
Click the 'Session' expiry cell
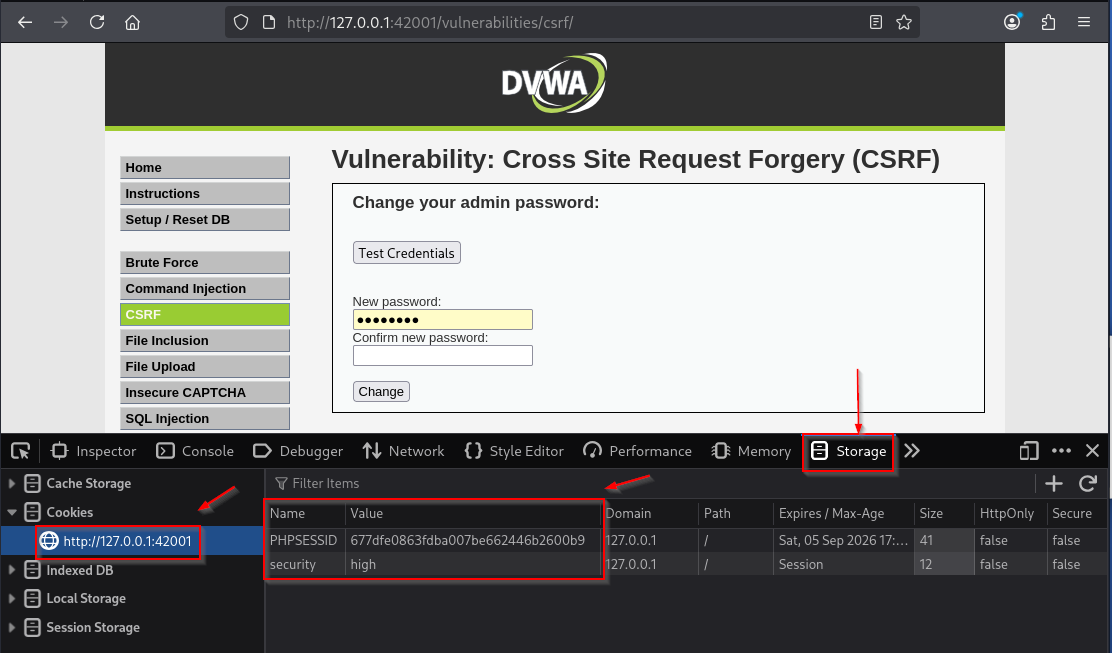tap(843, 564)
